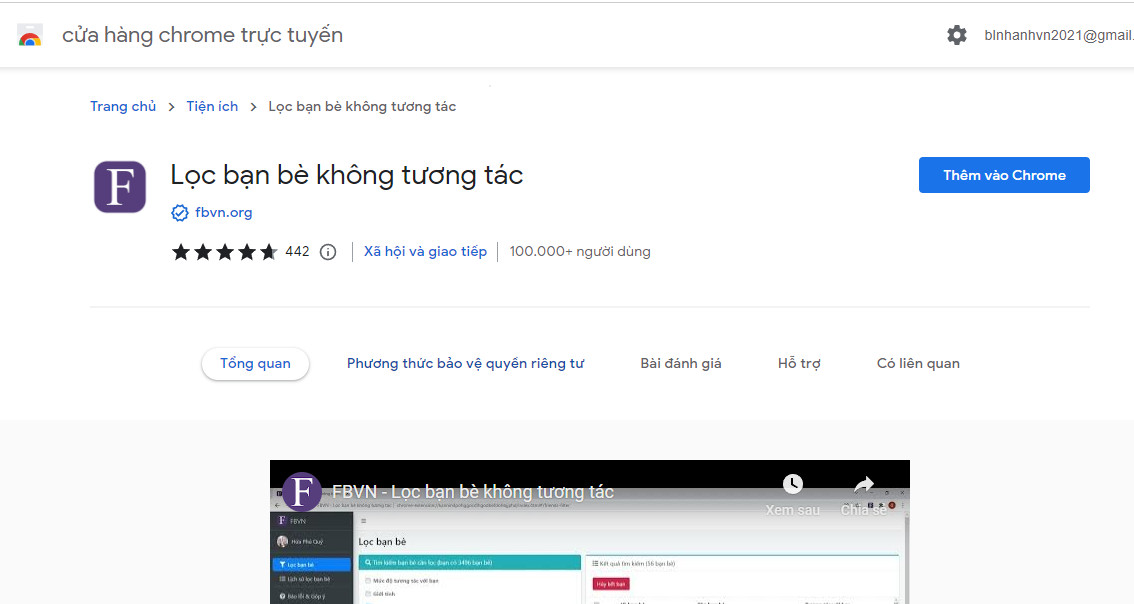The image size is (1134, 604).
Task: Open the settings gear menu
Action: pos(957,34)
